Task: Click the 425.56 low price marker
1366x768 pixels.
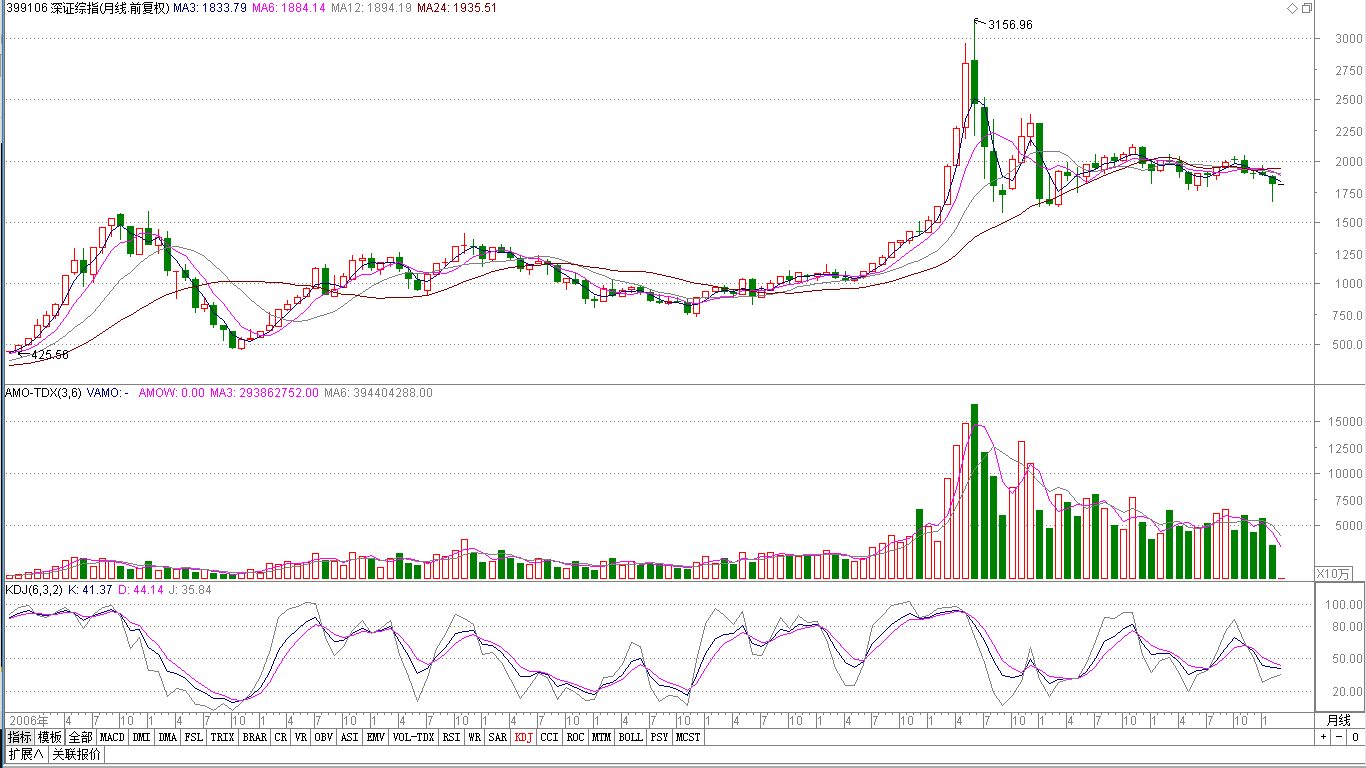Action: point(50,355)
